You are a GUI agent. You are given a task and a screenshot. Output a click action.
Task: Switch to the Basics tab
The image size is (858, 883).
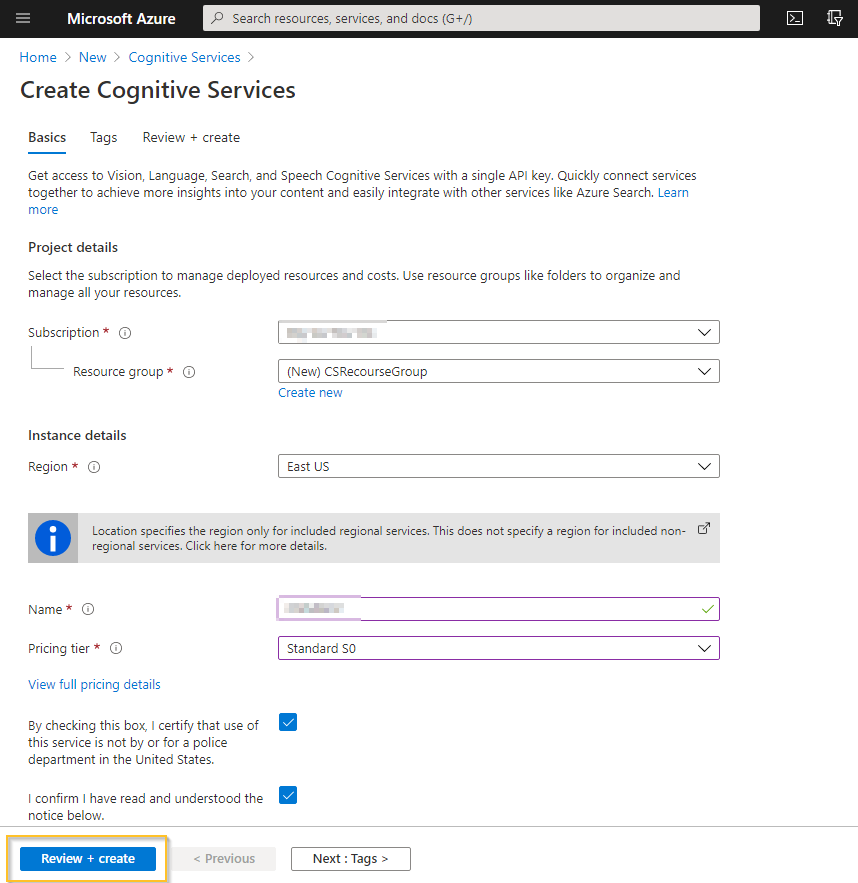[x=47, y=137]
